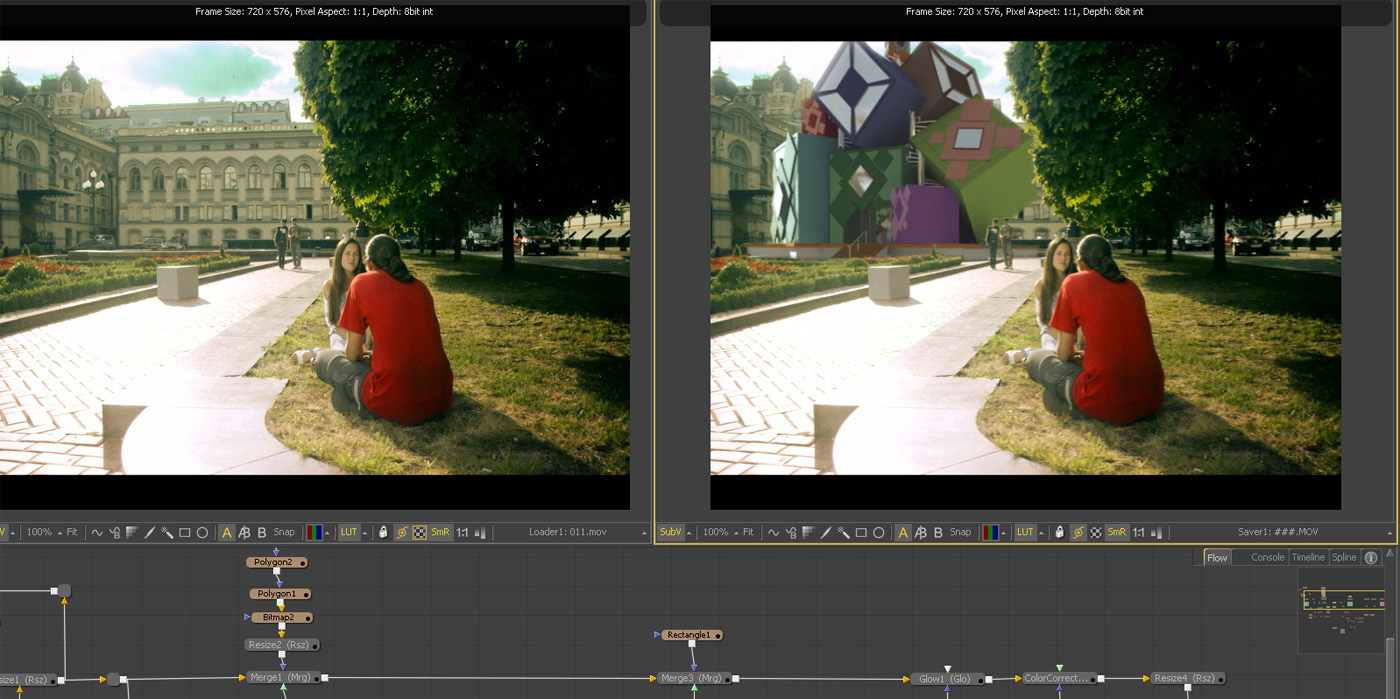Select the Ellipse mask tool in left viewer

click(202, 533)
